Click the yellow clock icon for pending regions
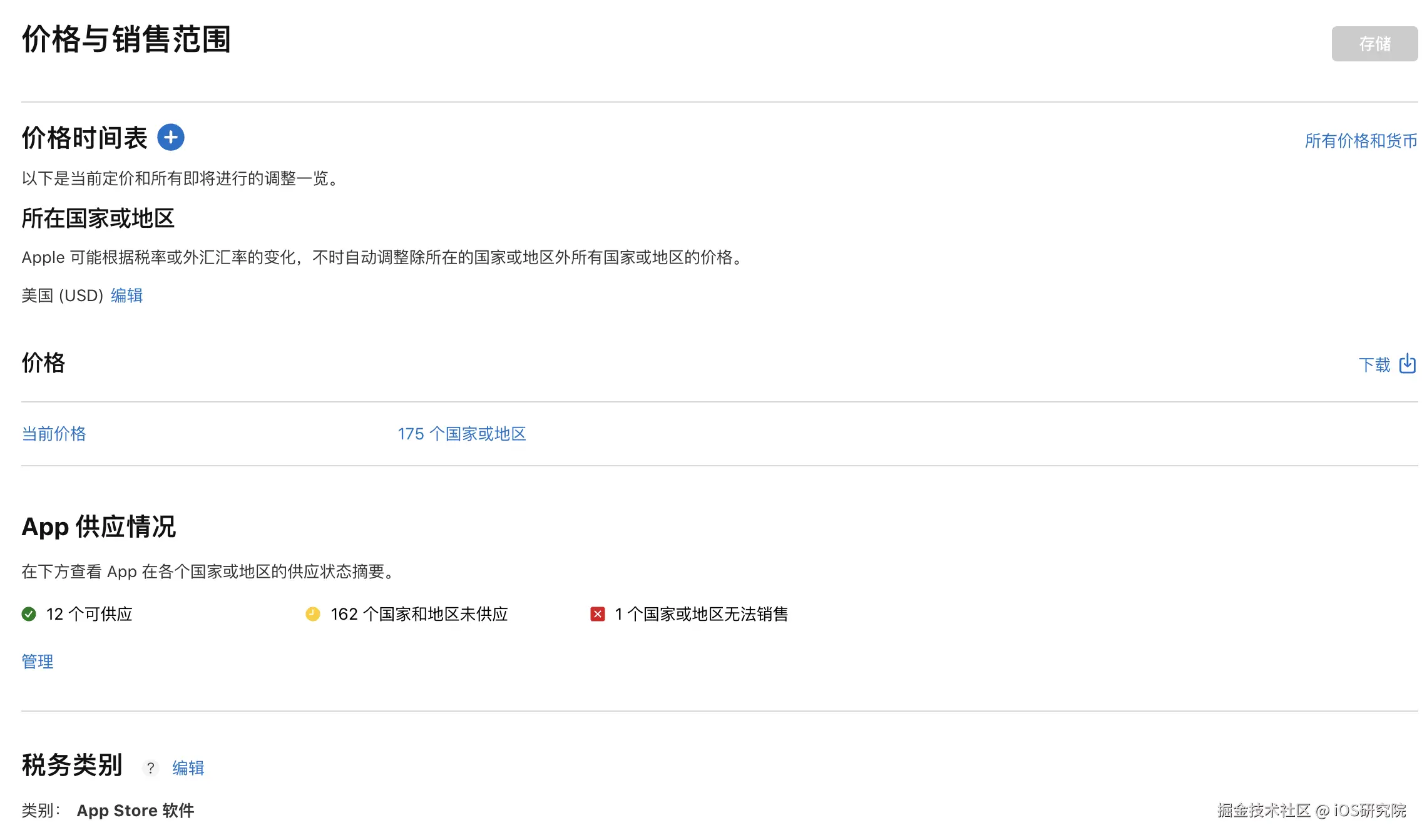 coord(314,614)
